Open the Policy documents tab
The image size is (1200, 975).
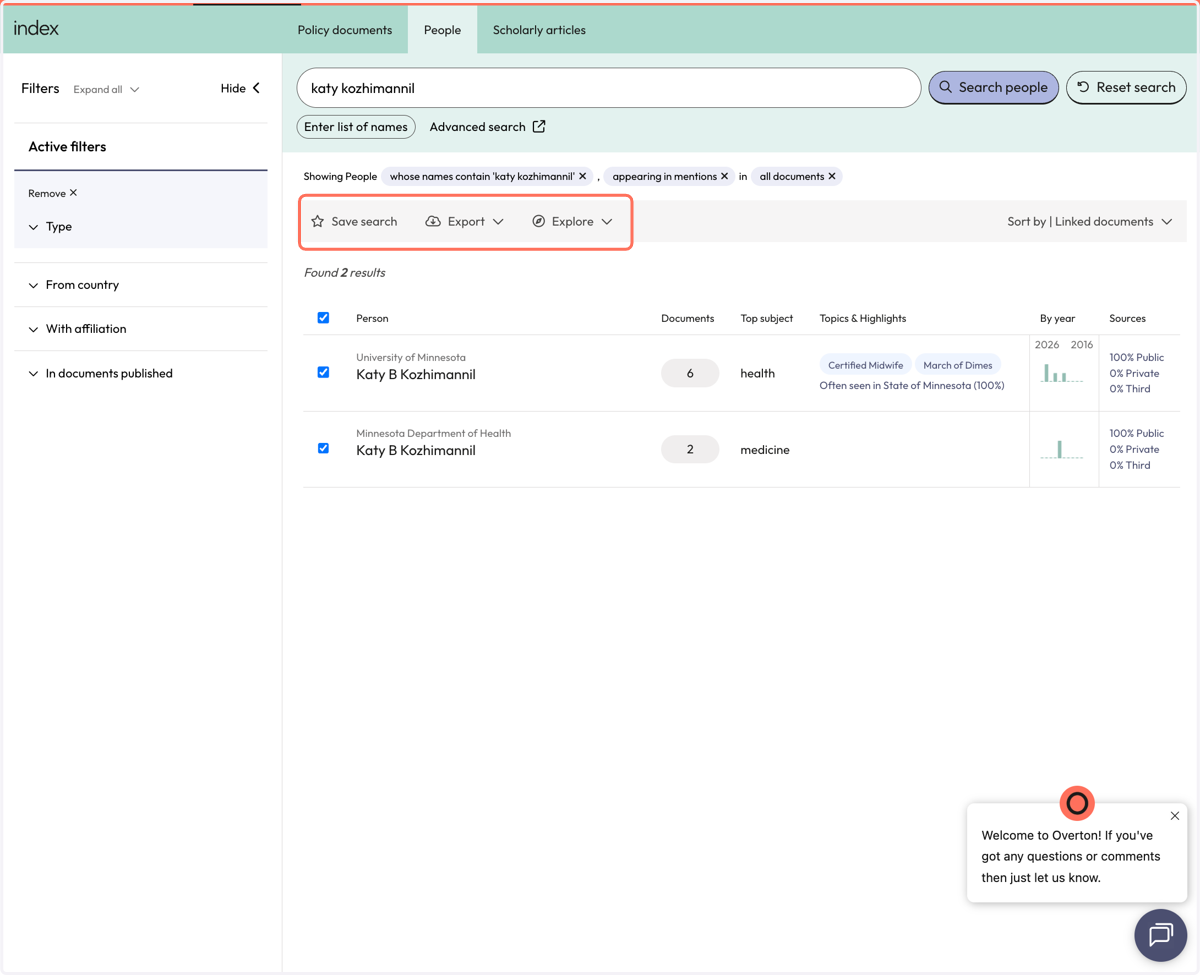(x=344, y=30)
